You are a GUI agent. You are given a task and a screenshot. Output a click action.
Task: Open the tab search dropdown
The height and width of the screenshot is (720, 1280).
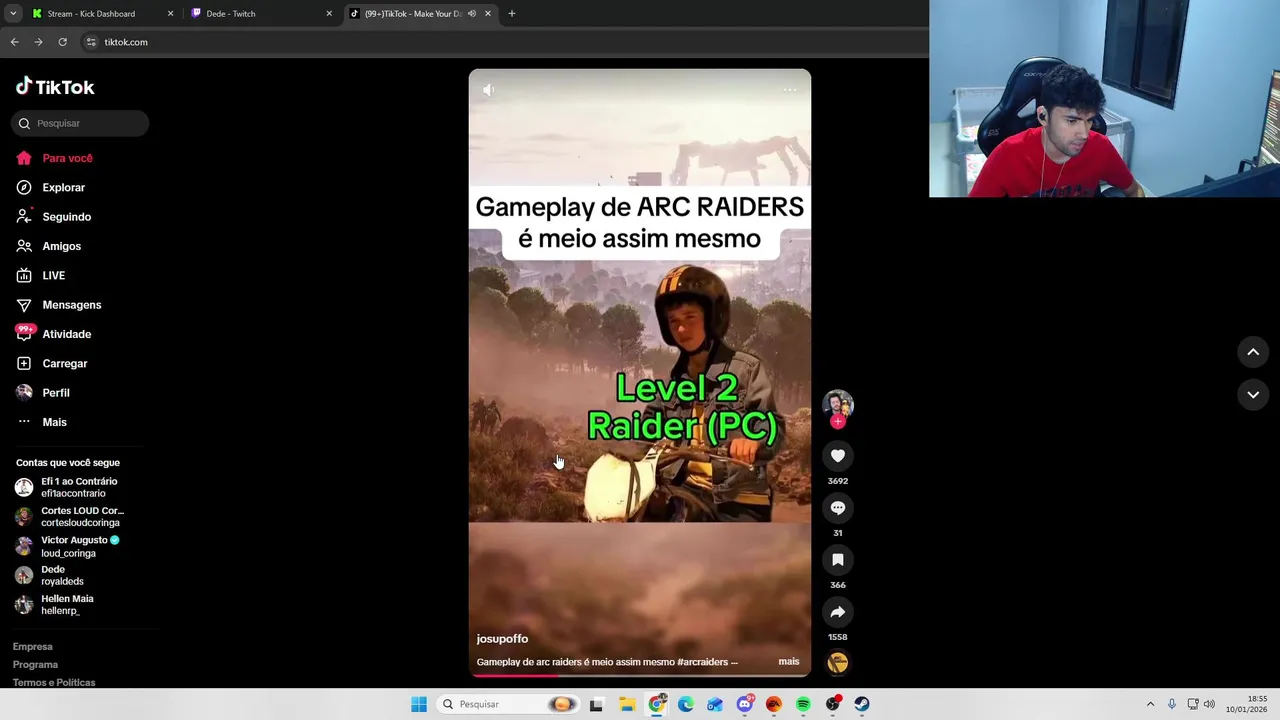coord(12,14)
